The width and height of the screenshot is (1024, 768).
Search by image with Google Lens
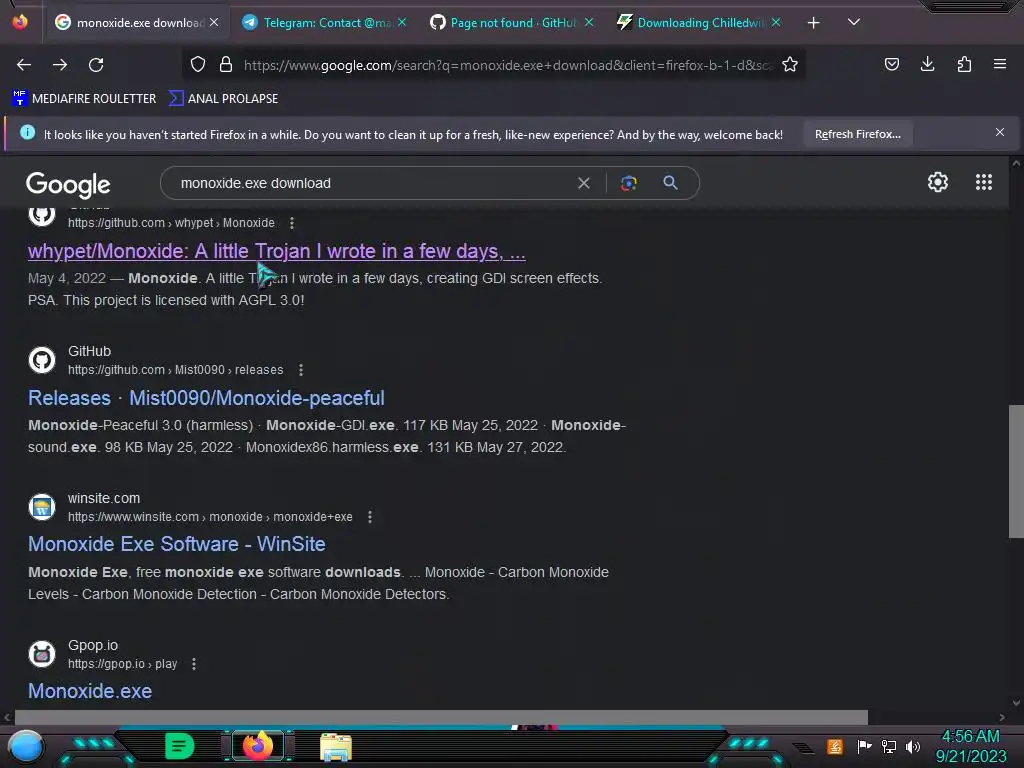628,184
